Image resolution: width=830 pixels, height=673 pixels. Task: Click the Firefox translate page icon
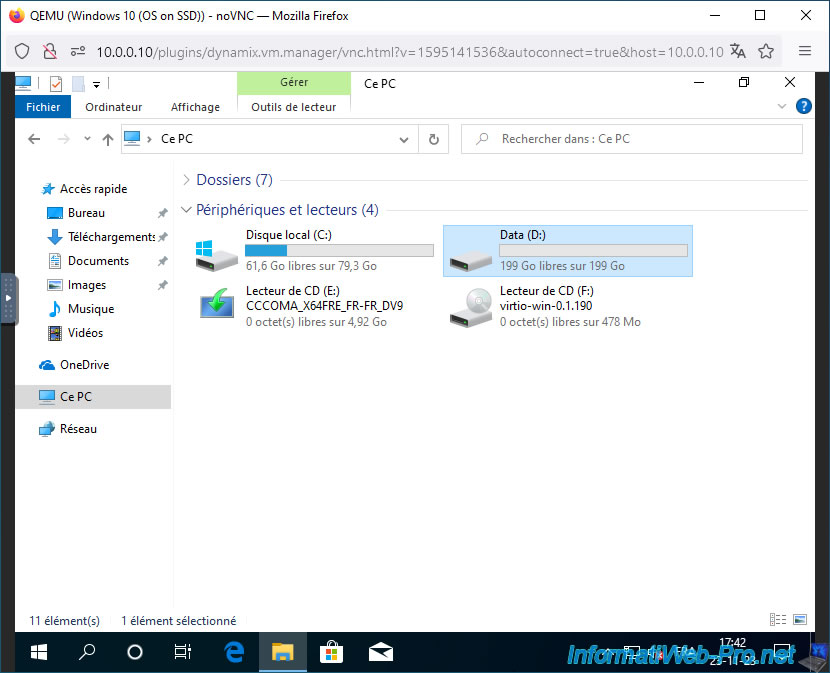click(x=738, y=51)
